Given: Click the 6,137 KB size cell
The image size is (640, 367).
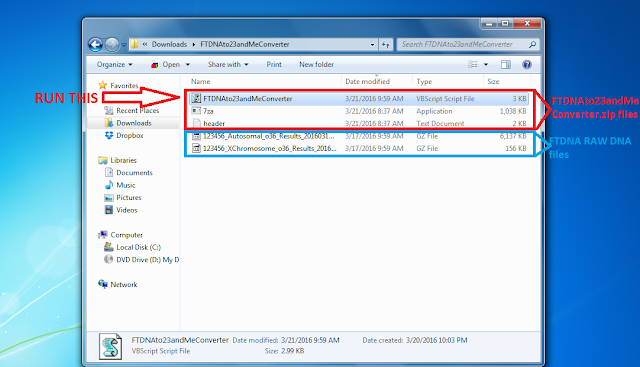Looking at the screenshot, I should 513,136.
